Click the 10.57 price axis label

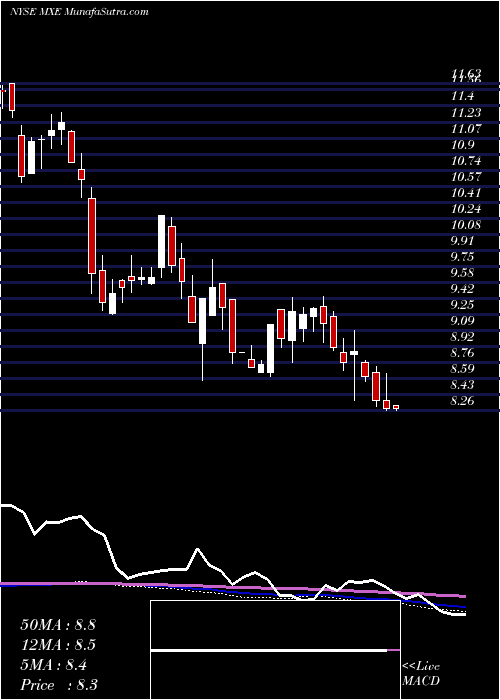coord(466,177)
